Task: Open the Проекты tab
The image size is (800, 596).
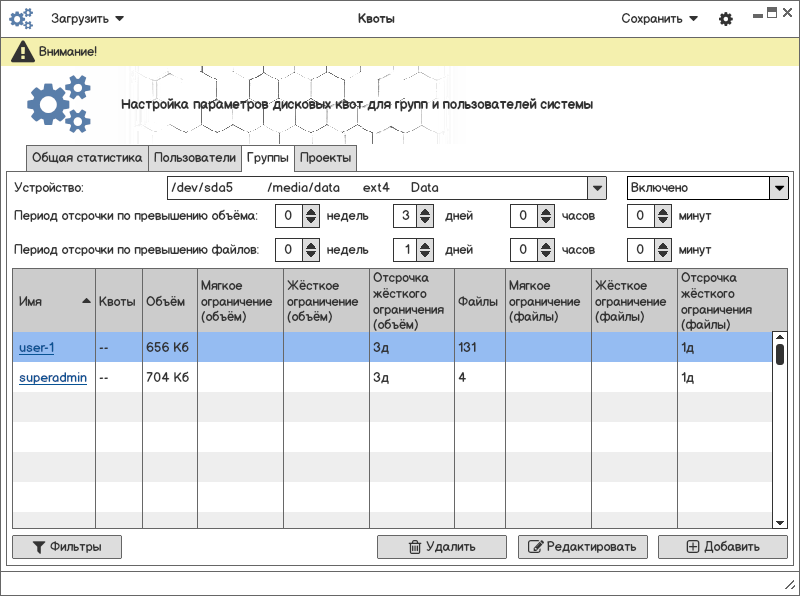Action: [325, 158]
